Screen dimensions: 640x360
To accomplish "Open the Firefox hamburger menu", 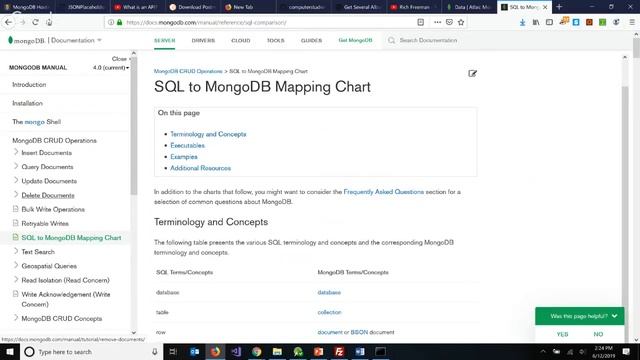I will [631, 22].
